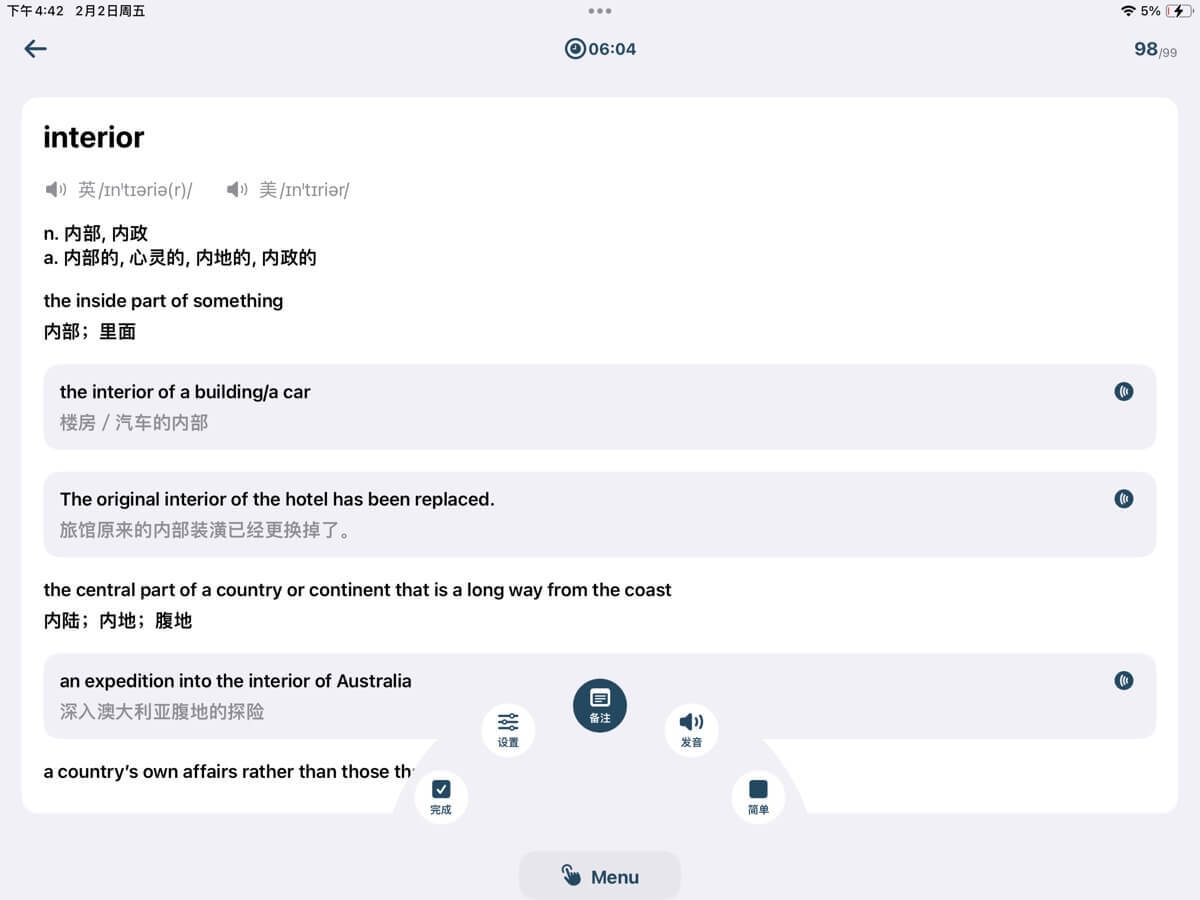Open the 设置 settings option
The image size is (1200, 900).
point(508,730)
